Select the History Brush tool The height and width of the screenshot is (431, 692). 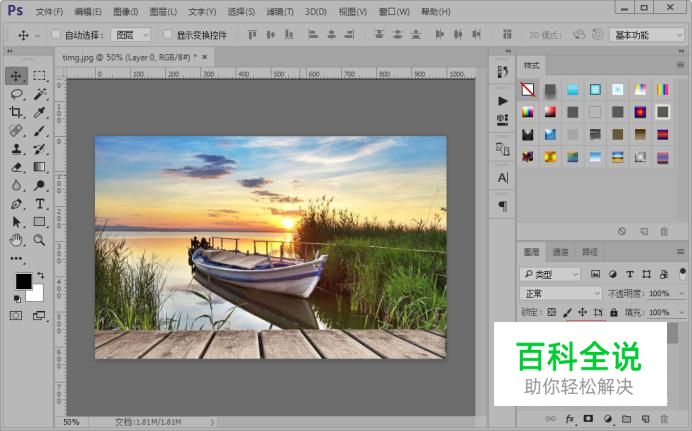click(x=39, y=149)
